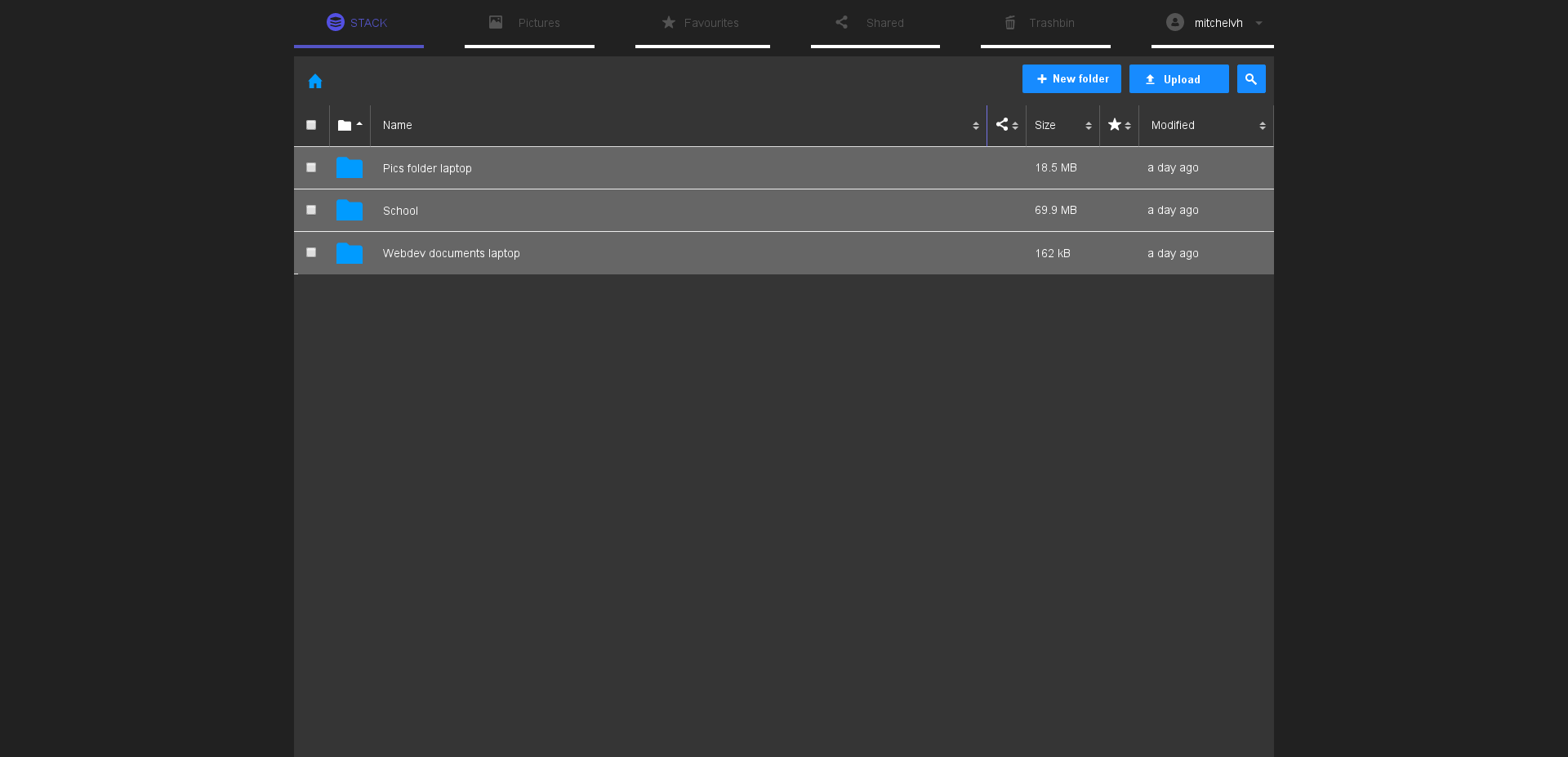Toggle Name column sort order

click(975, 125)
